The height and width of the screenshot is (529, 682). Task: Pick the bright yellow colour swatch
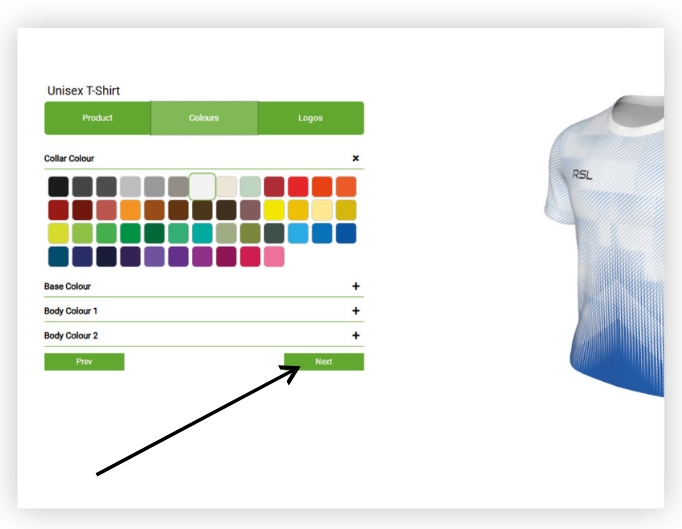pyautogui.click(x=274, y=210)
